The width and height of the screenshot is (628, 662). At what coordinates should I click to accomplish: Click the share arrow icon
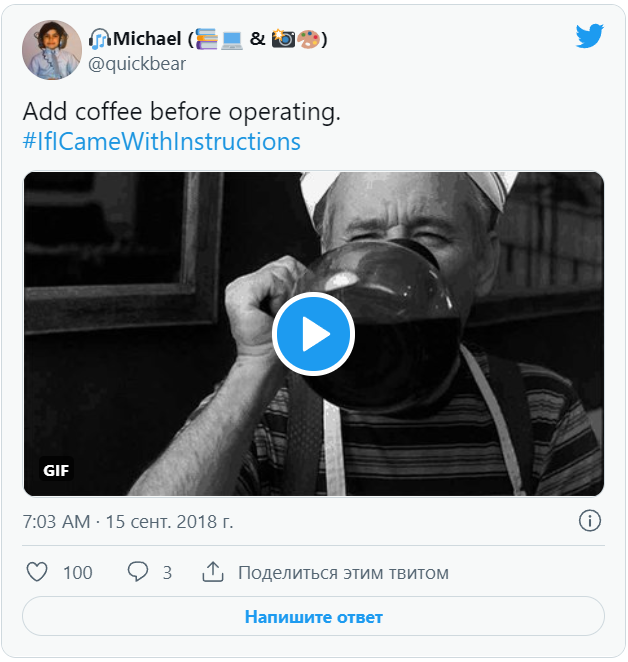click(212, 573)
